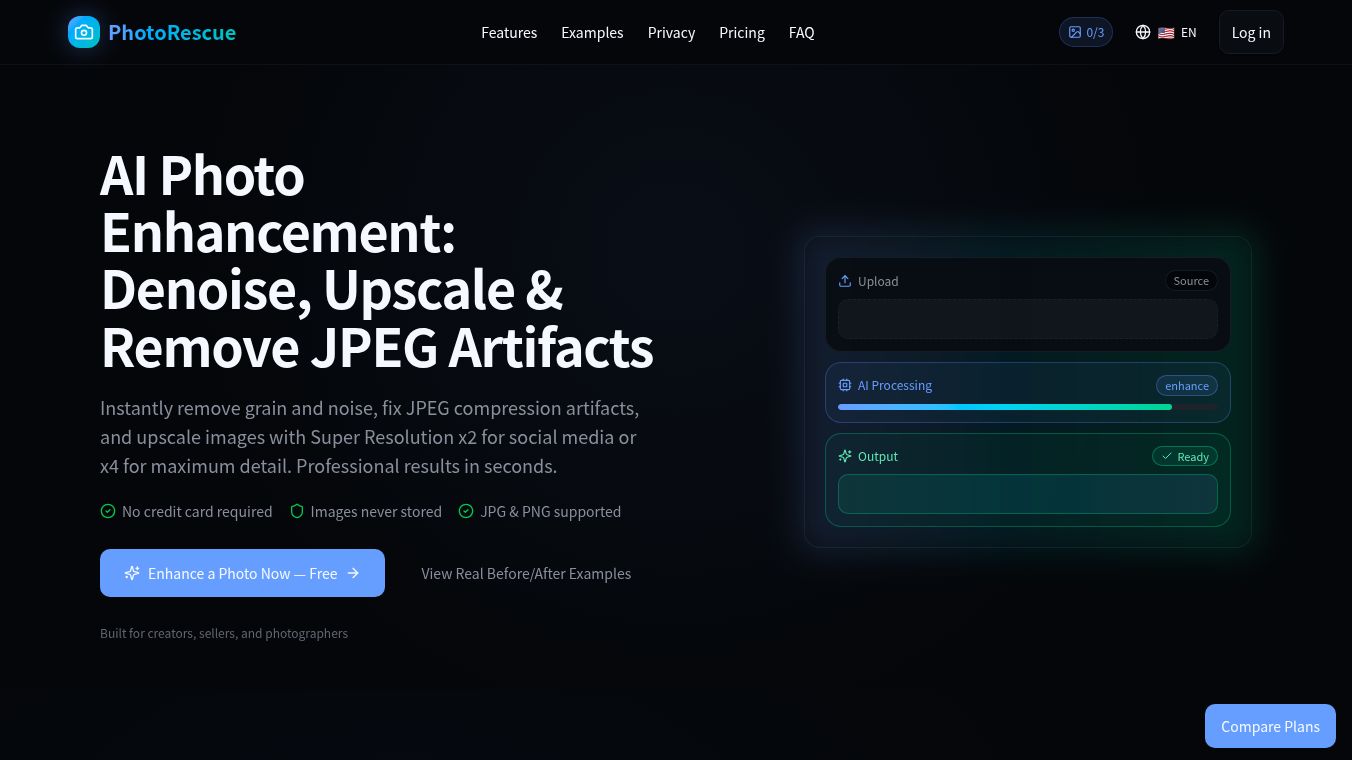1352x760 pixels.
Task: Click the shield icon beside Images never stored
Action: point(297,511)
